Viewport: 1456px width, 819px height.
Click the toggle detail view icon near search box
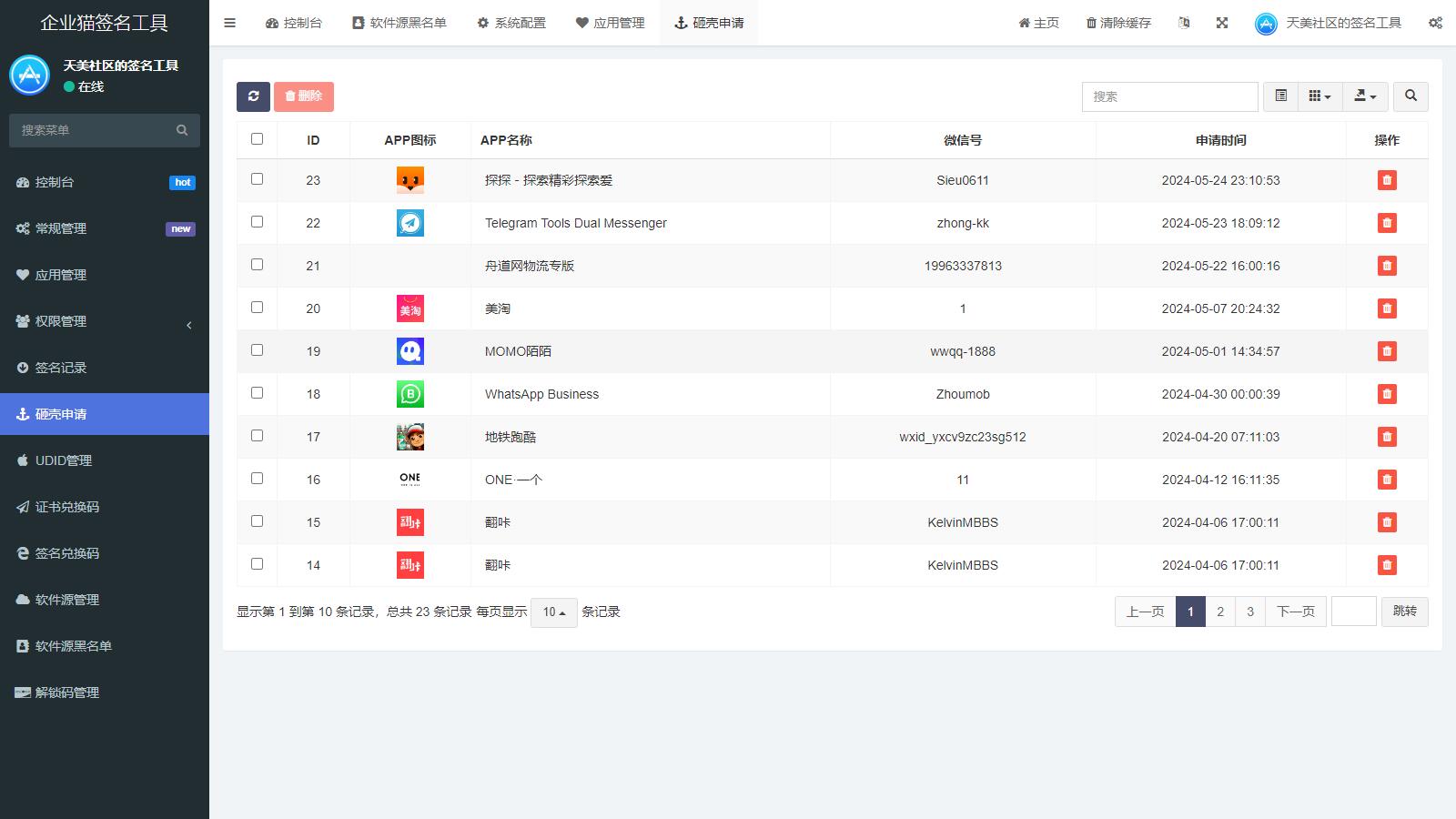tap(1279, 96)
